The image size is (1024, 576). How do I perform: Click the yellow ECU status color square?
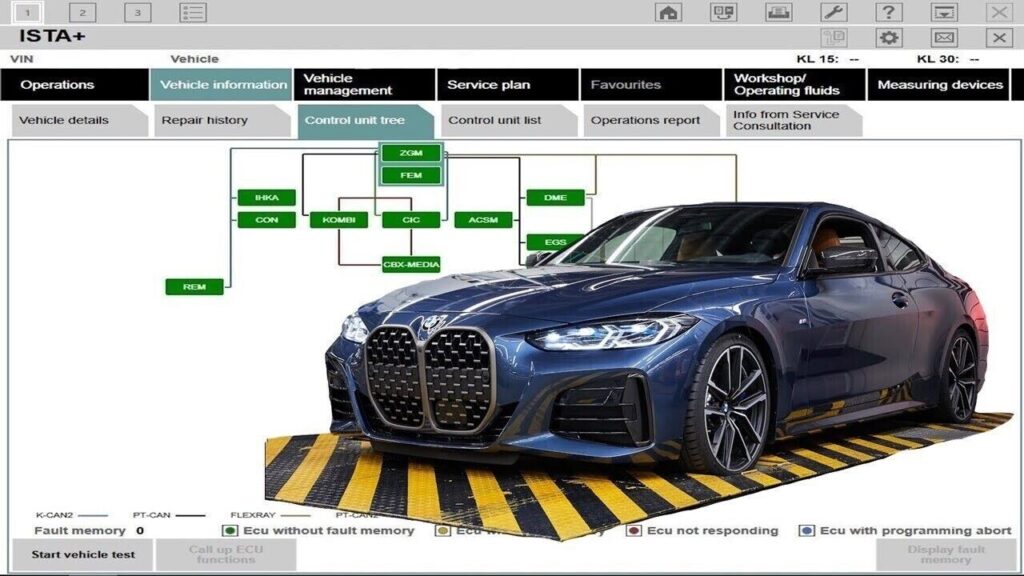(x=442, y=529)
